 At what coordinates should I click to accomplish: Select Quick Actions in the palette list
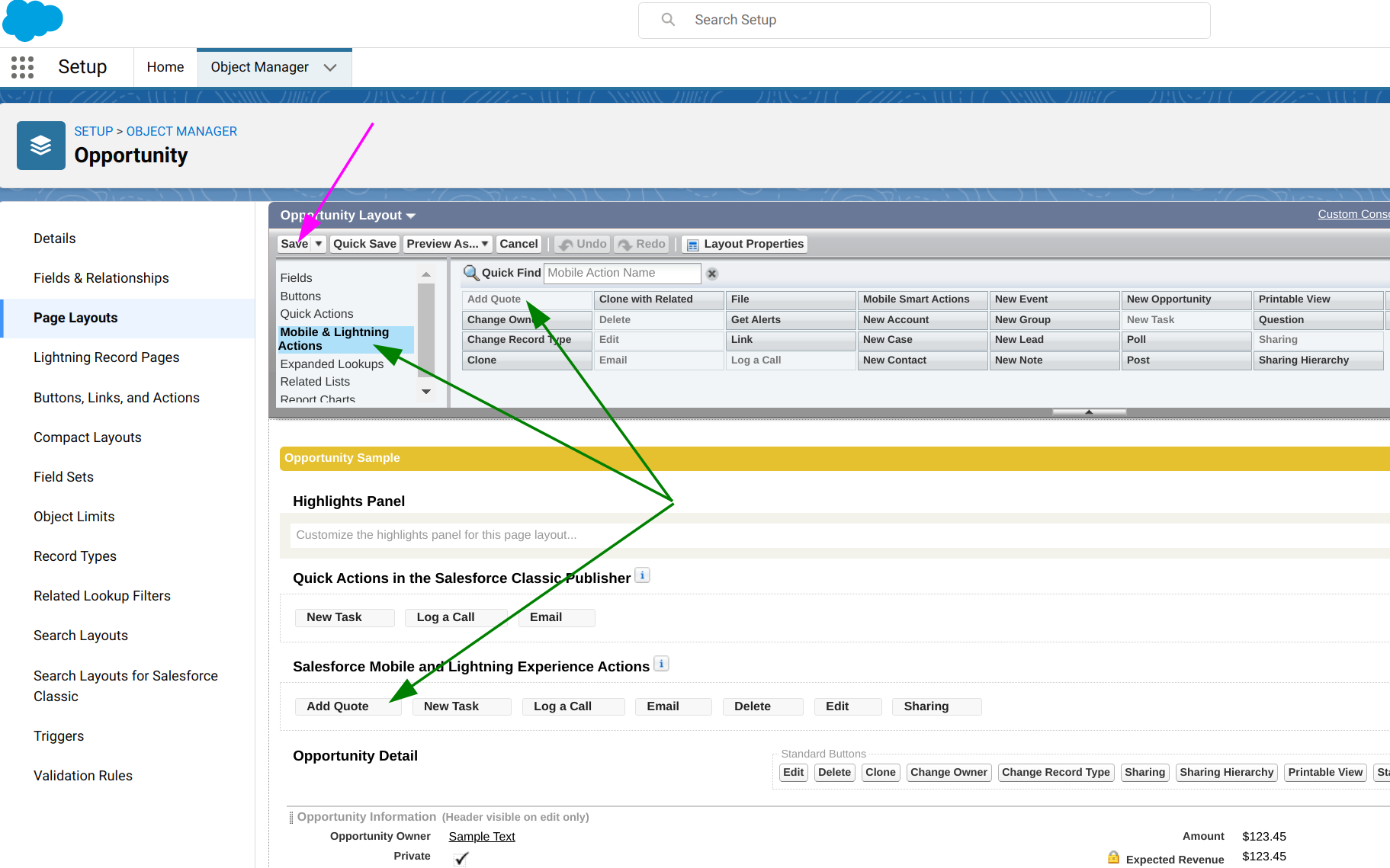316,314
